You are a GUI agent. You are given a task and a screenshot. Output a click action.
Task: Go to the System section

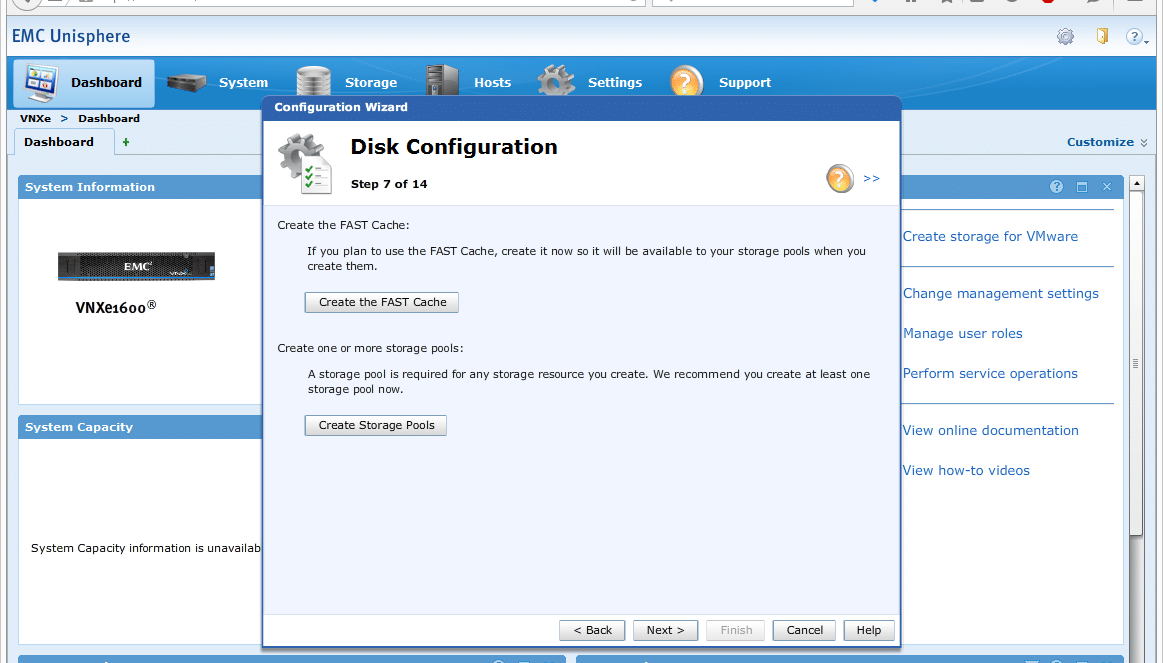point(218,82)
